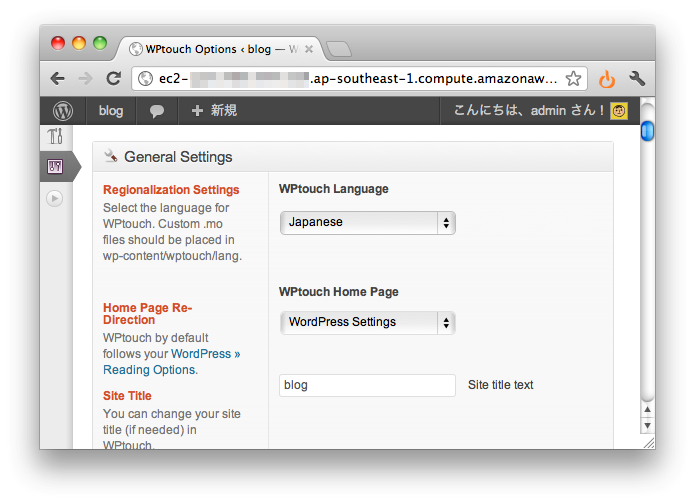Screen dimensions: 695x504
Task: Click the blue vertical scrollbar thumb
Action: [647, 131]
